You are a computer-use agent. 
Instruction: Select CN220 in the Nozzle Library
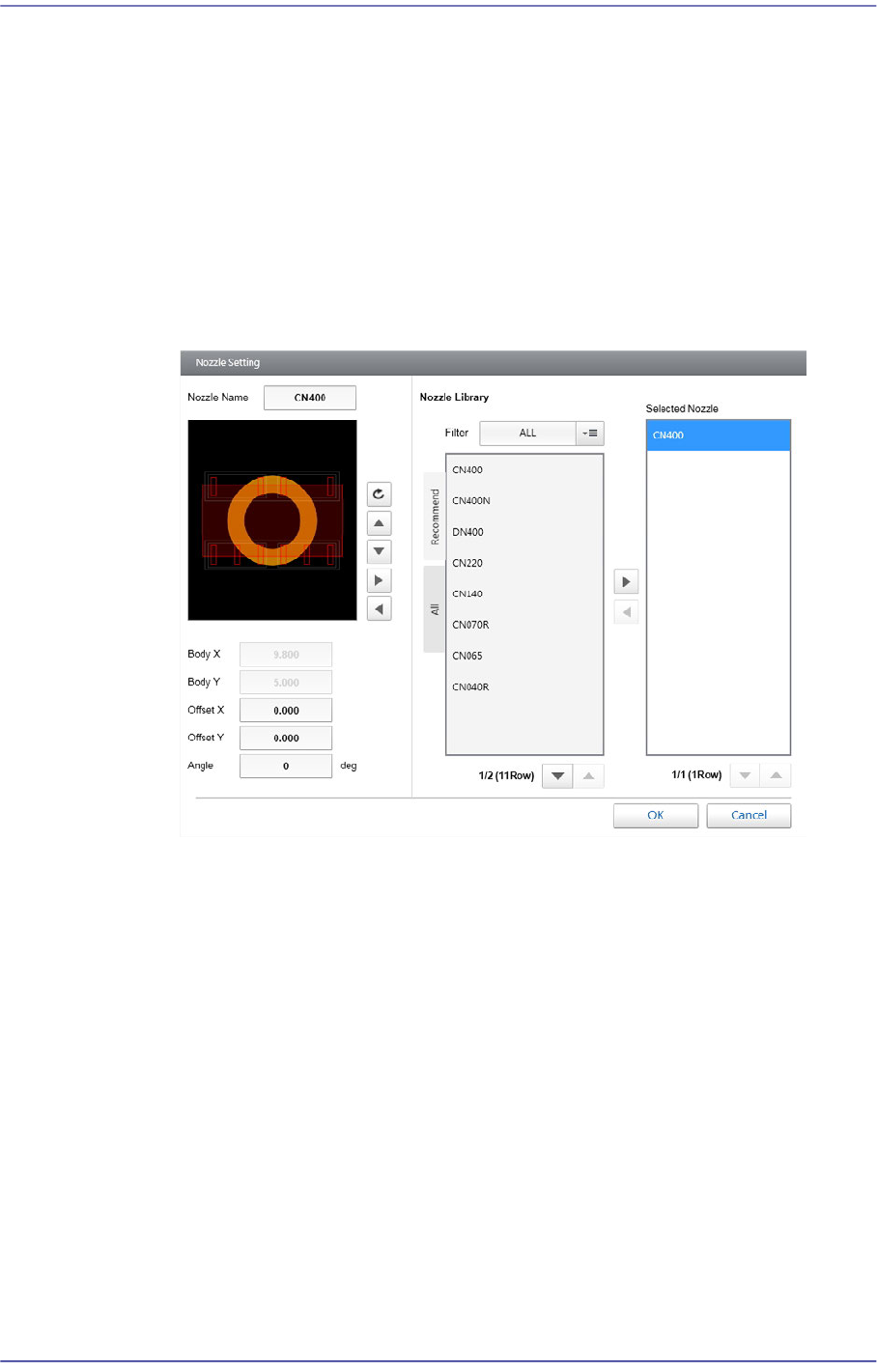[x=524, y=563]
